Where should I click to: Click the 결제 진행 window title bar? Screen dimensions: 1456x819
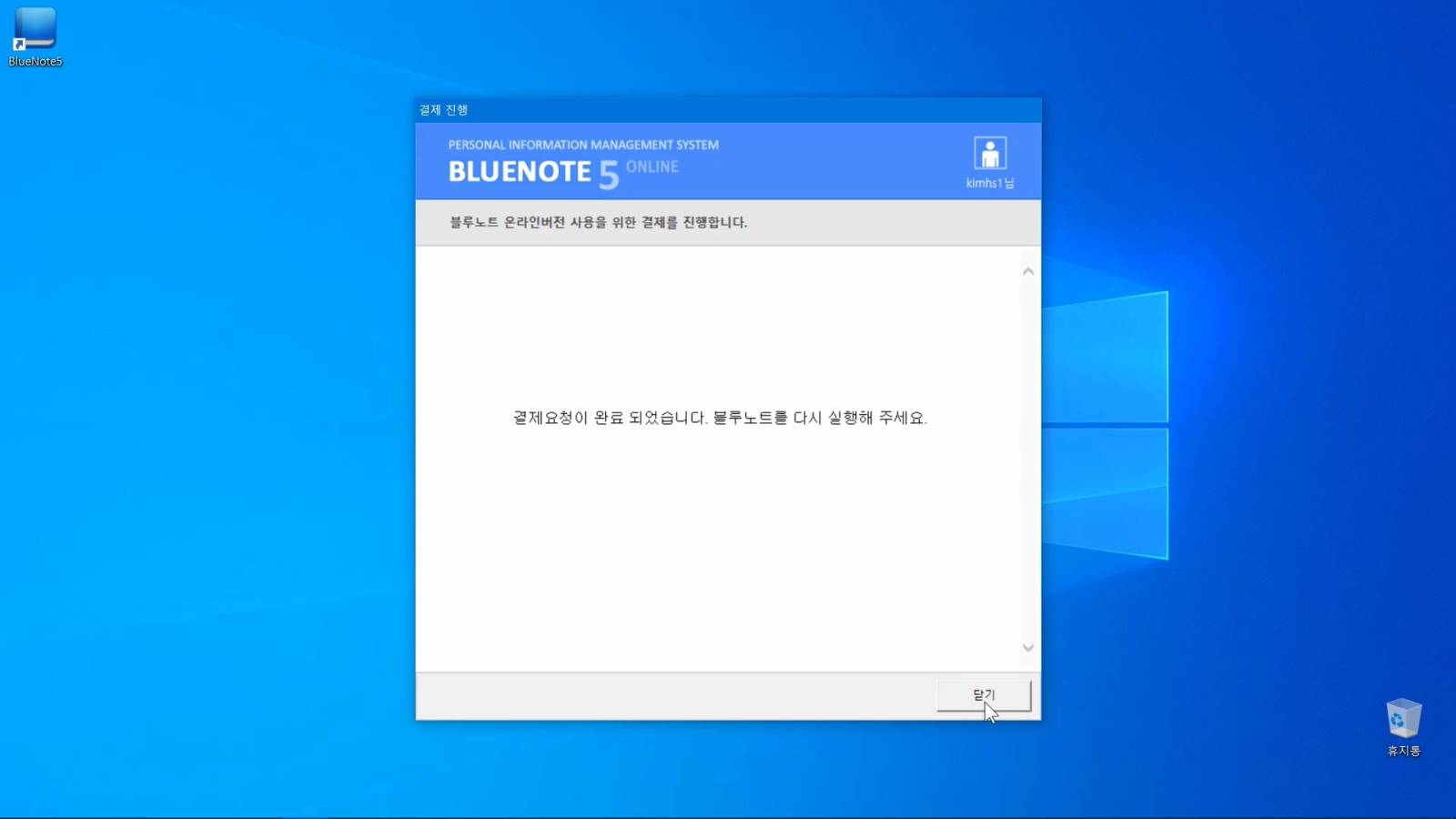pos(728,110)
